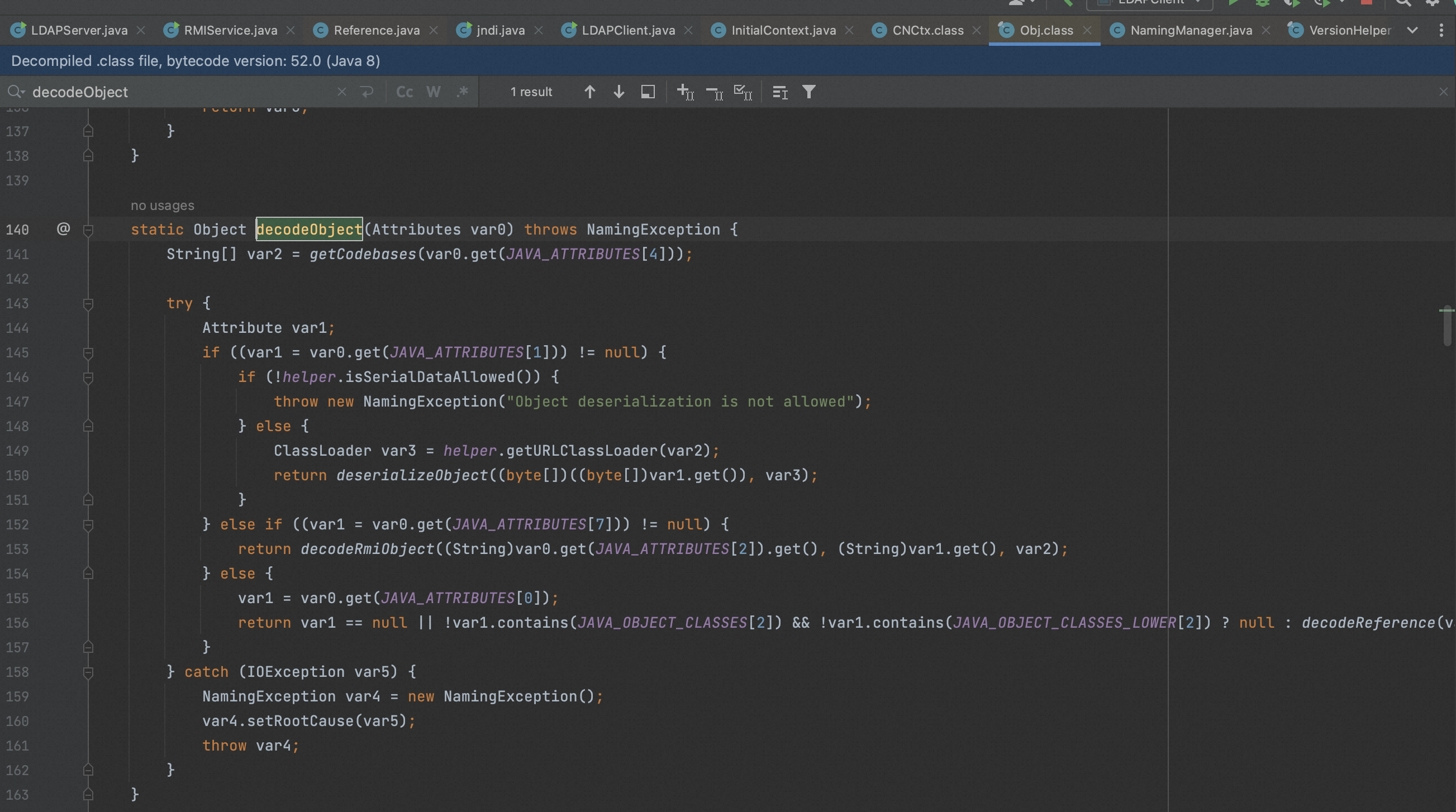This screenshot has height=812, width=1456.
Task: Click the 'no usages' inlay hint
Action: pos(162,205)
